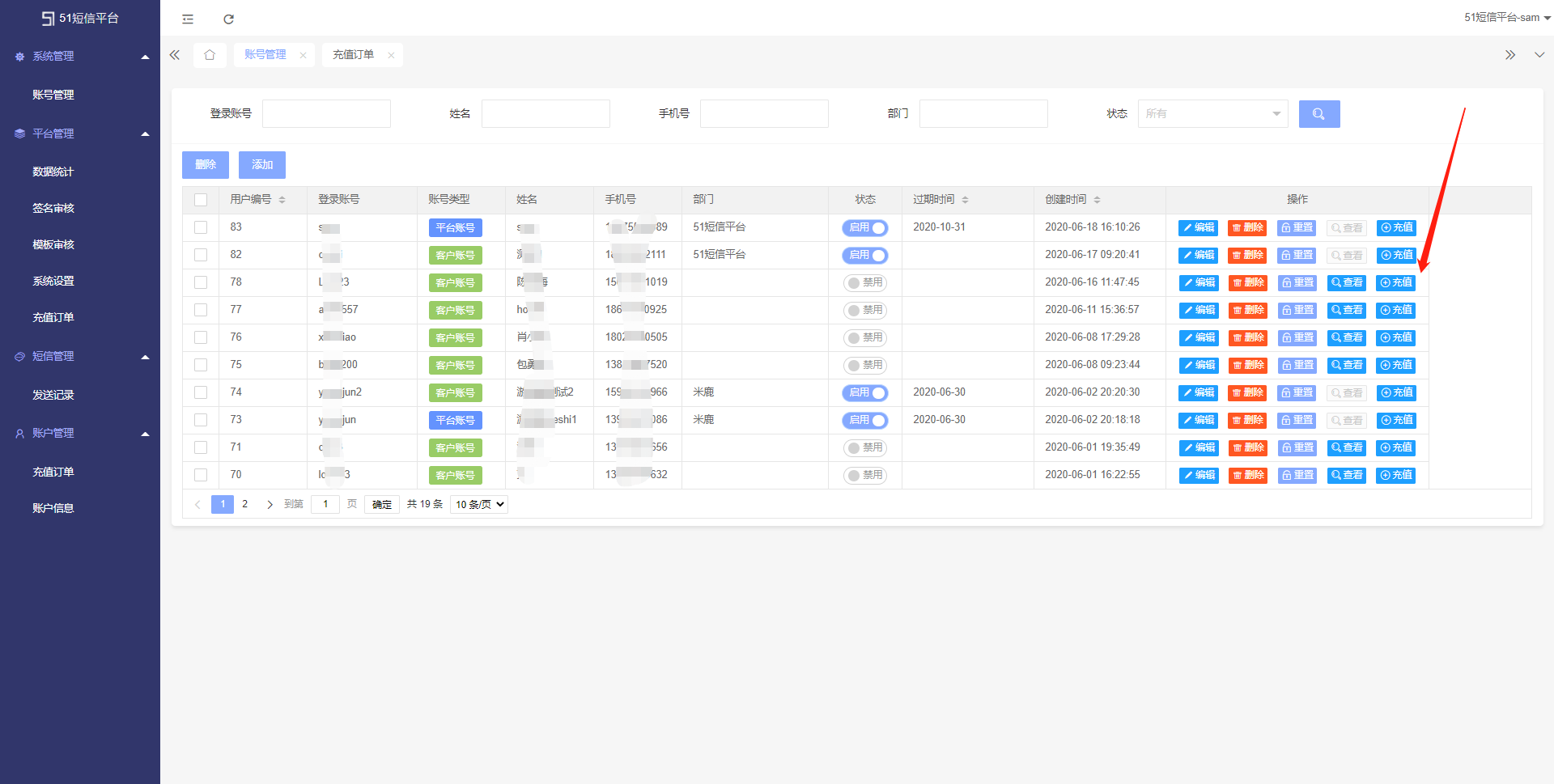Open the 状态 filter dropdown
Screen dimensions: 1554x784
1212,114
